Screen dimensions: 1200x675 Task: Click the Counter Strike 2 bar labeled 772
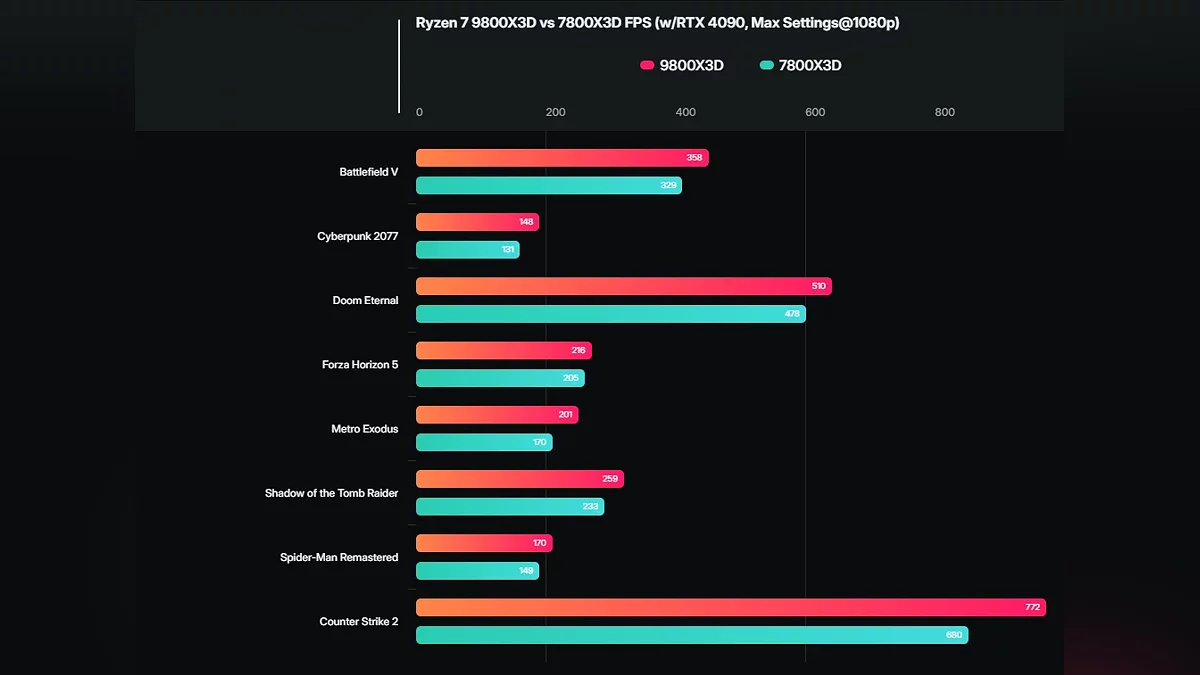(730, 608)
